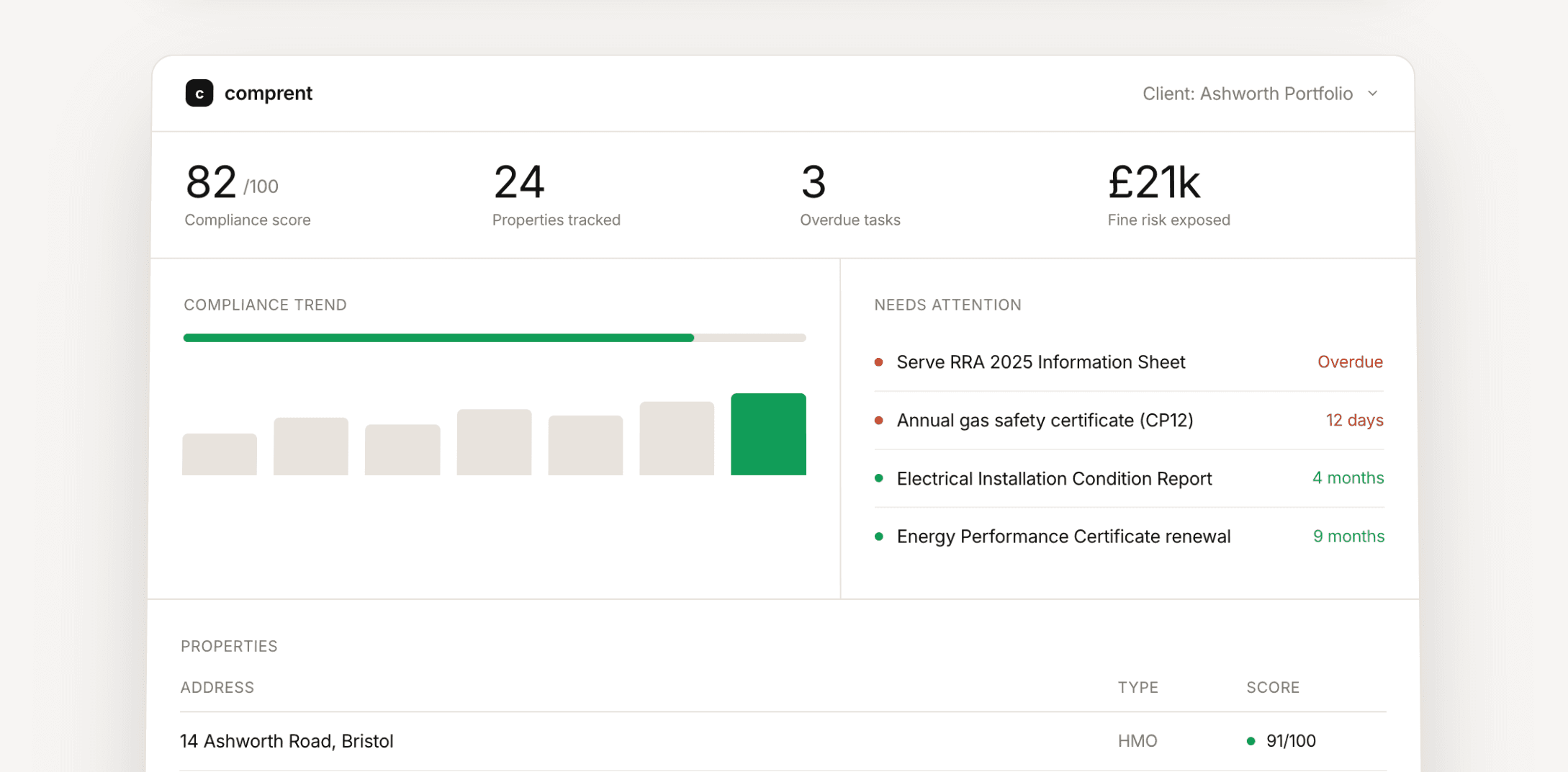Viewport: 1568px width, 772px height.
Task: Click the 82 compliance score value
Action: point(211,181)
